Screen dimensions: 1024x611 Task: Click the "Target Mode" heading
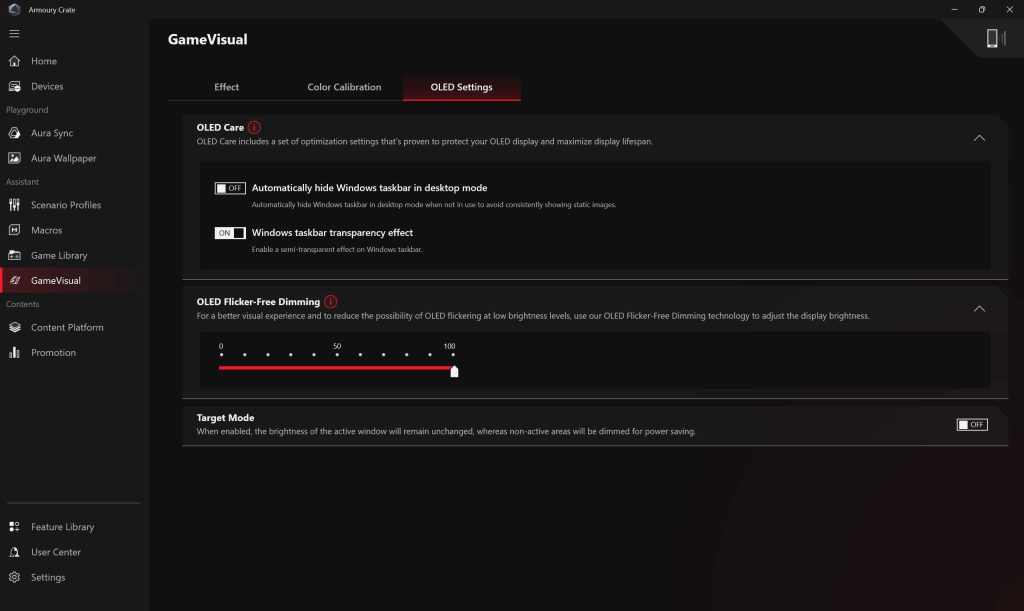tap(225, 418)
